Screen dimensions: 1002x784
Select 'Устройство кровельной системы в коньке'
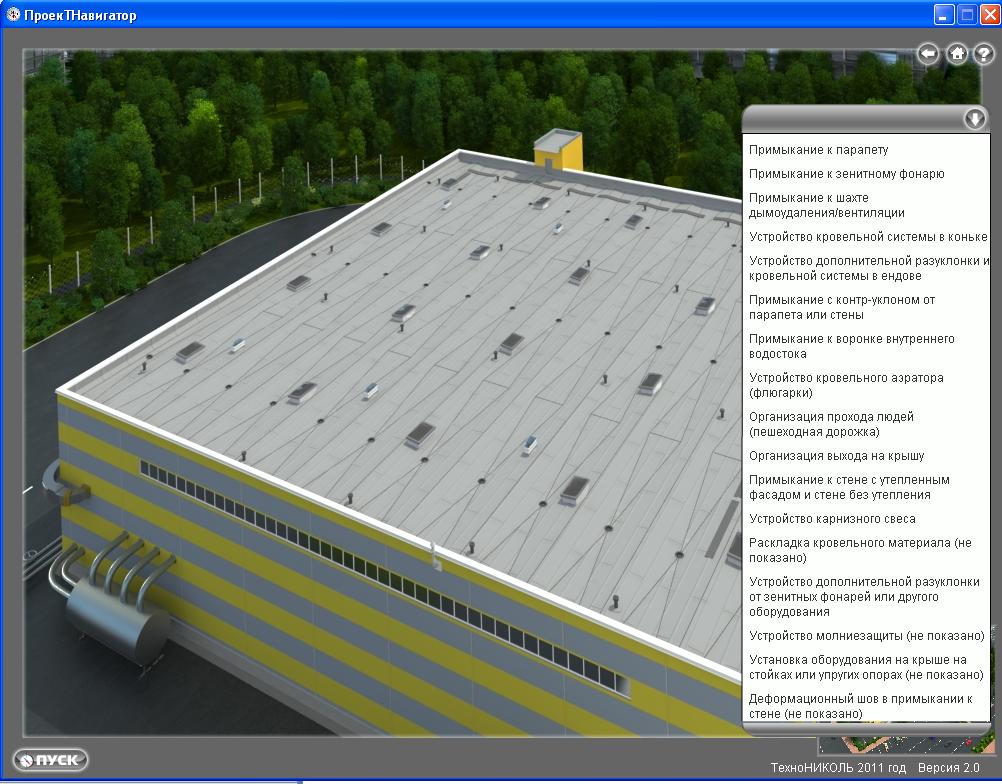pos(868,237)
